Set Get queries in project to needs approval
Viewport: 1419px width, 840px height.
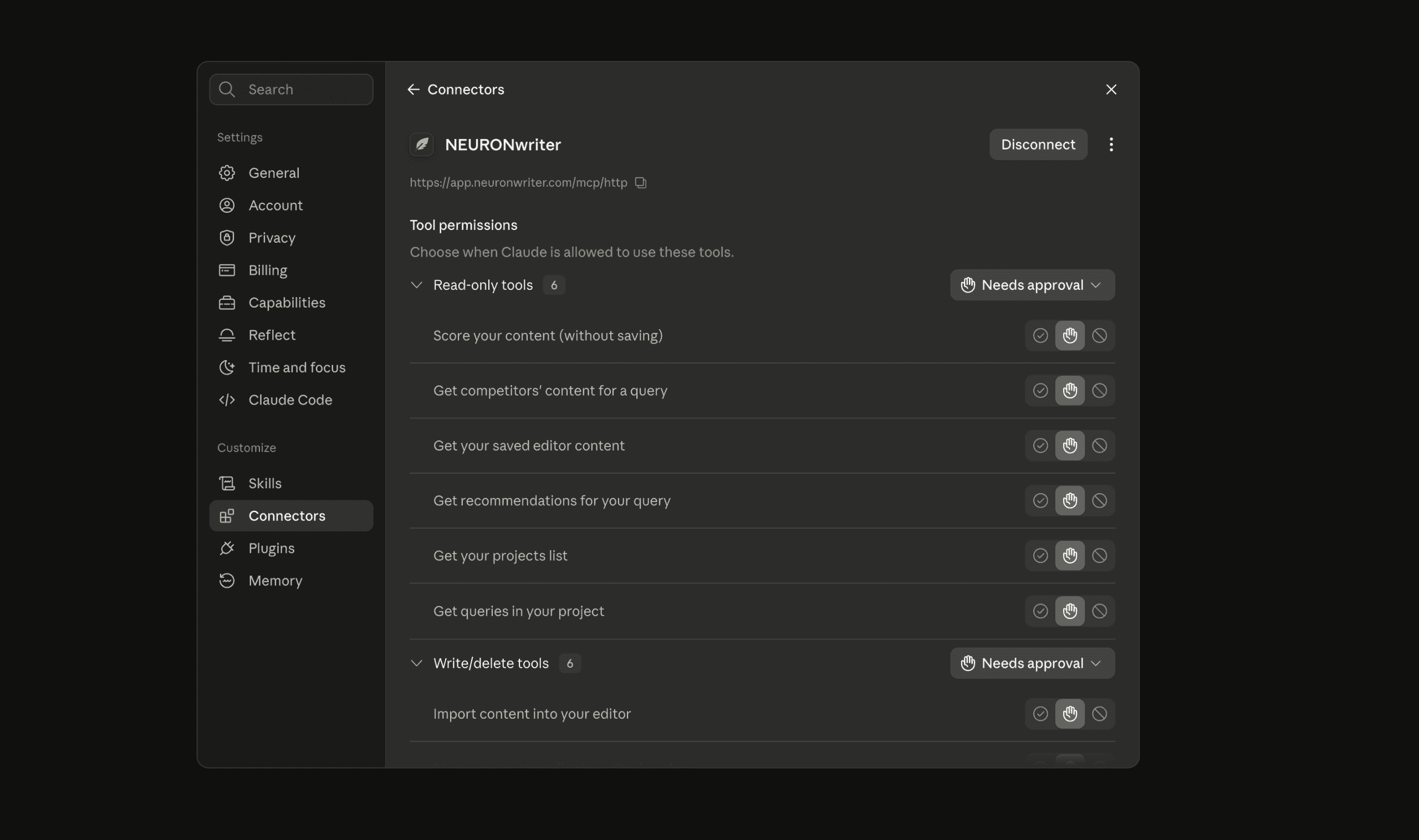coord(1070,611)
